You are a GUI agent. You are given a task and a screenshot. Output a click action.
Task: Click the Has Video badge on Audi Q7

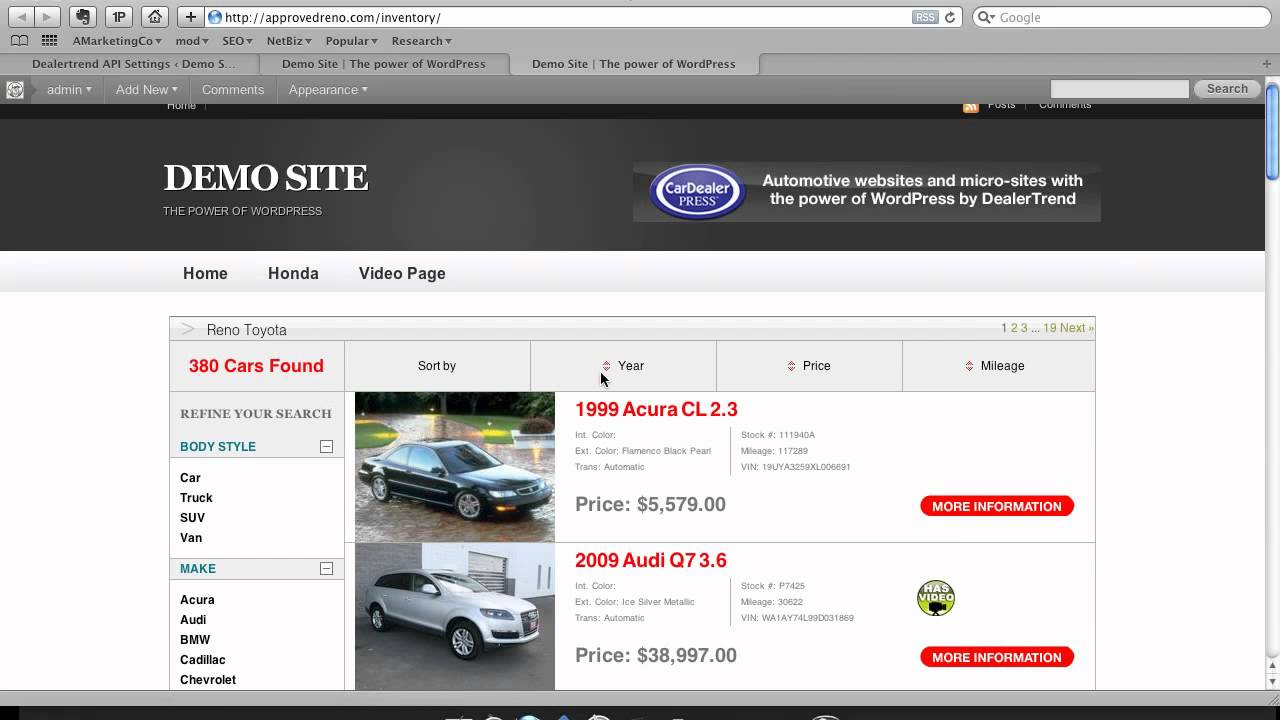(x=936, y=598)
